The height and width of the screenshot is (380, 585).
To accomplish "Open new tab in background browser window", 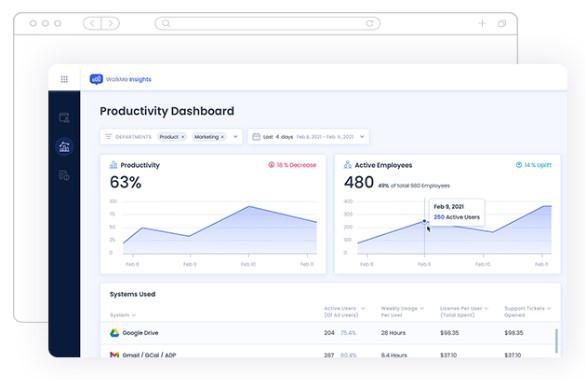I will click(x=482, y=23).
